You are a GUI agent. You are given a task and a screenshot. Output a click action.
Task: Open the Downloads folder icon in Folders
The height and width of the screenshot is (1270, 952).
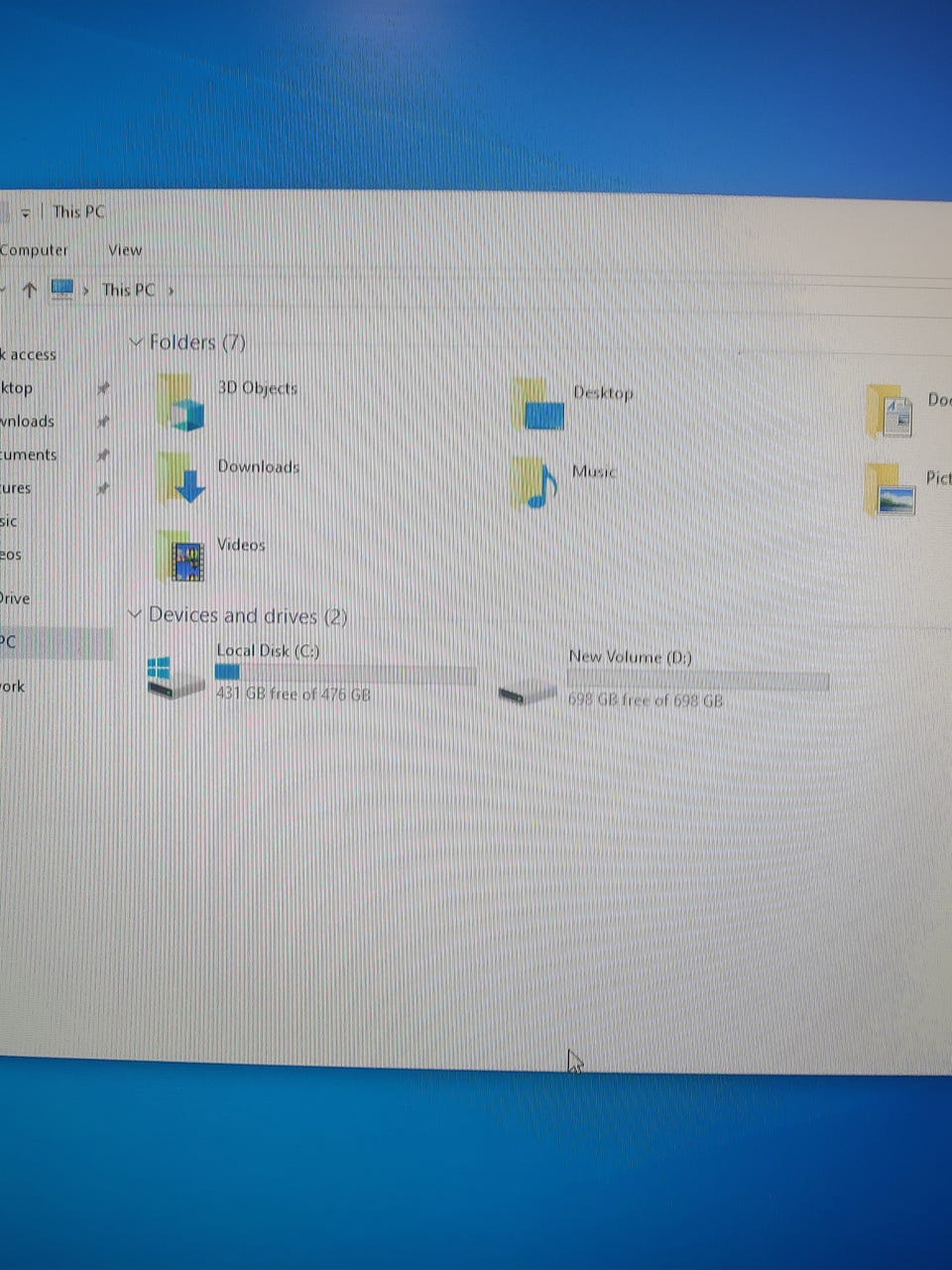coord(181,478)
